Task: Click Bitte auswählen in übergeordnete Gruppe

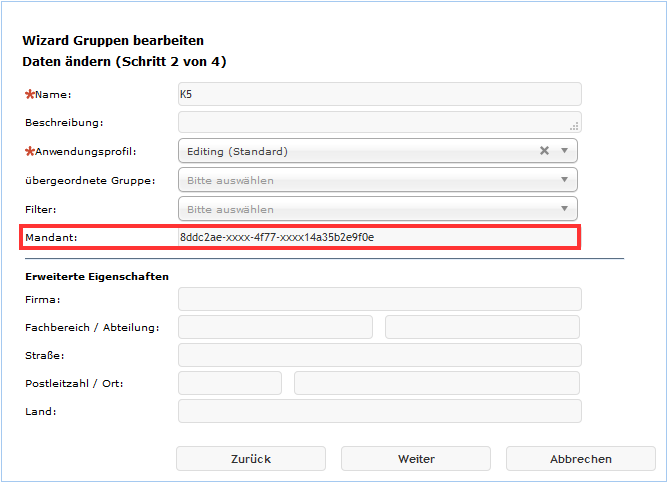Action: 230,180
